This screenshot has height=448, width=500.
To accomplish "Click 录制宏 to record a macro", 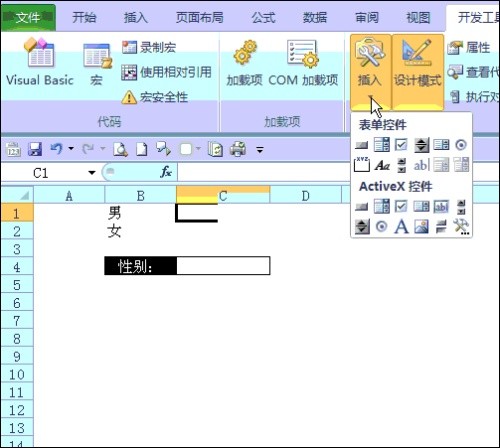I will coord(149,47).
